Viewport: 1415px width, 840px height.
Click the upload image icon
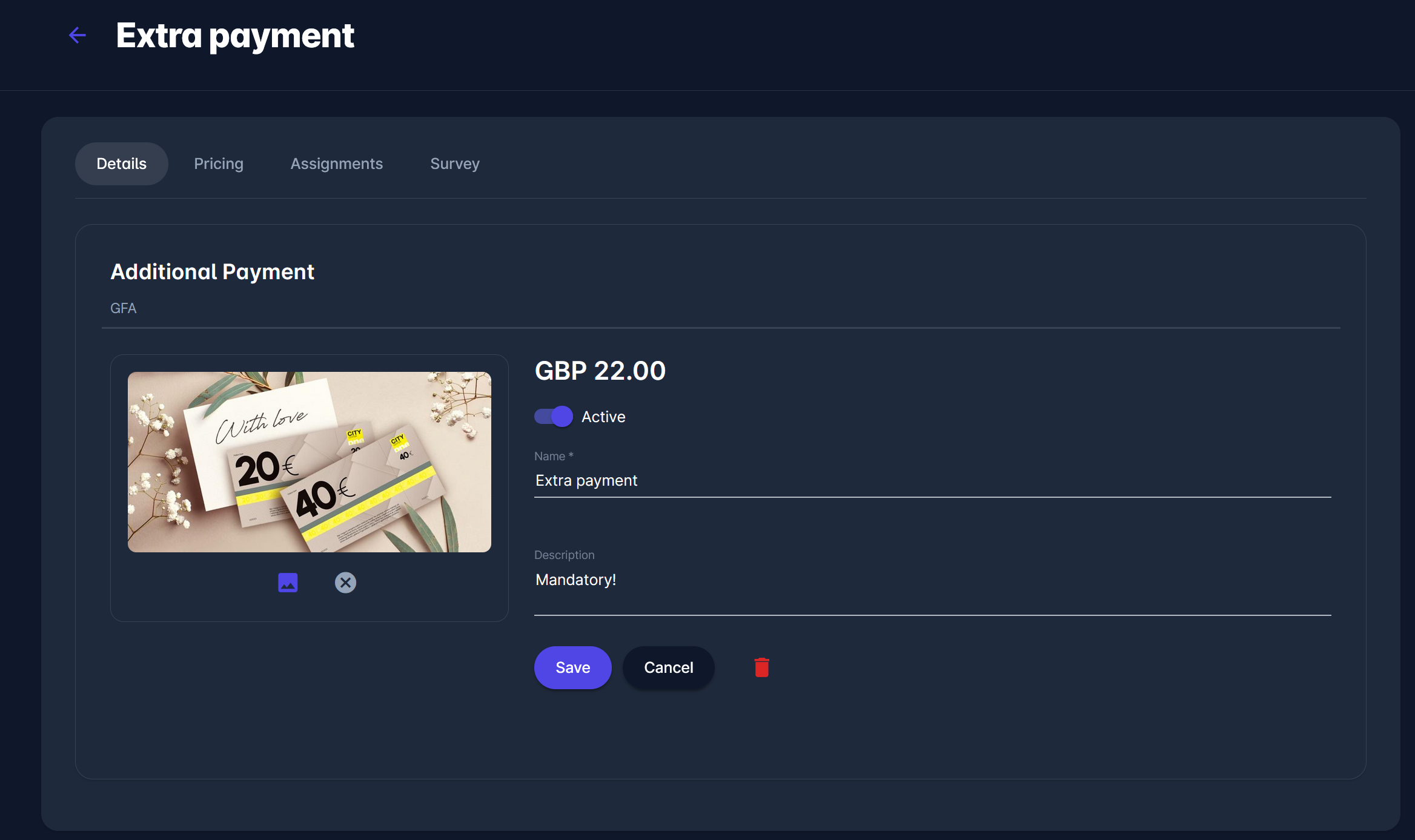pos(288,583)
